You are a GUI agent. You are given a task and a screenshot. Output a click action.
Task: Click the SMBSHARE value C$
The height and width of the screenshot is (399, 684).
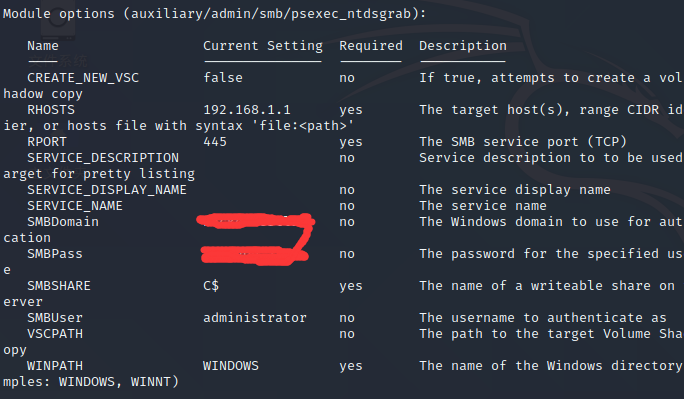(x=211, y=286)
